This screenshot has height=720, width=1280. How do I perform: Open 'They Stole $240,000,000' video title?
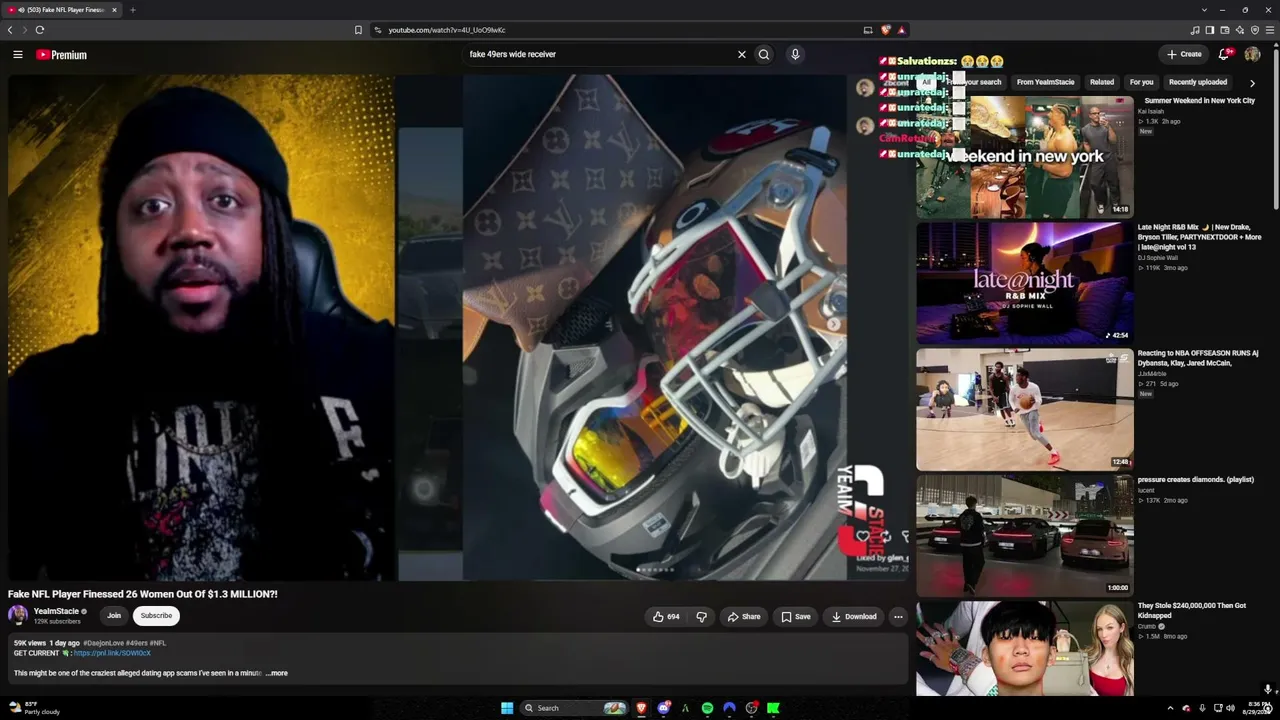pos(1191,610)
